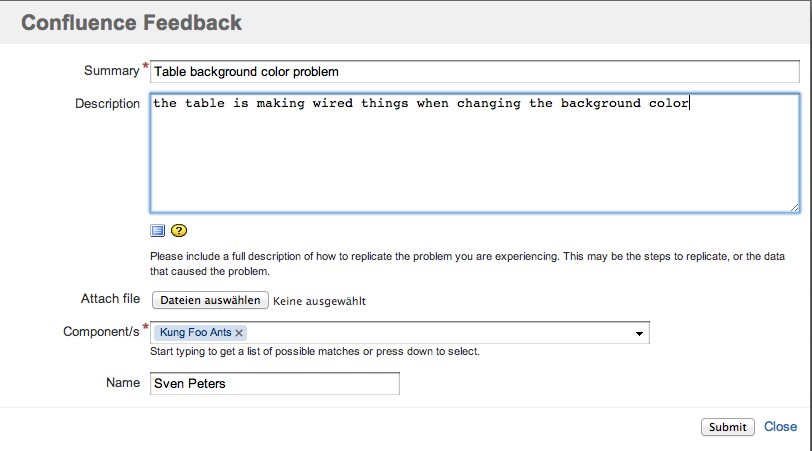
Task: Click the Confluence Feedback dialog title
Action: click(x=131, y=22)
